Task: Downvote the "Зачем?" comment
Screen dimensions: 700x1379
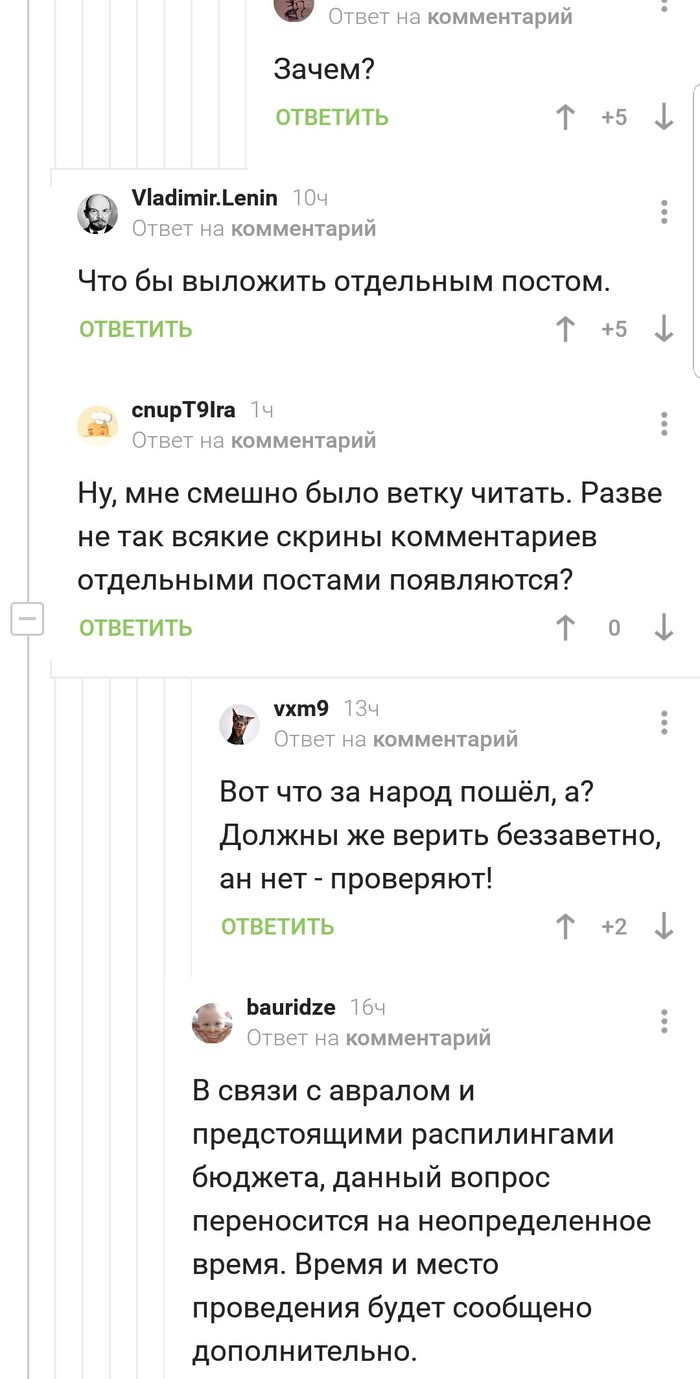Action: (x=664, y=118)
